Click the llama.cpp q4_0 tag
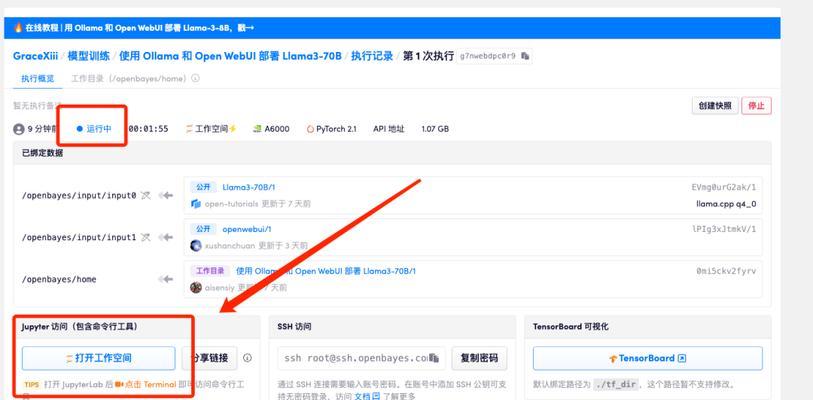The image size is (813, 400). [x=726, y=204]
